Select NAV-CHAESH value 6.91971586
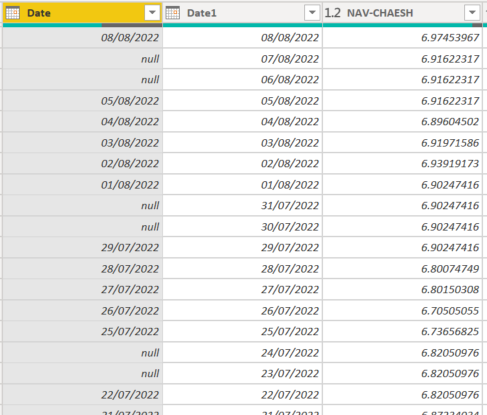The image size is (487, 415). point(402,143)
